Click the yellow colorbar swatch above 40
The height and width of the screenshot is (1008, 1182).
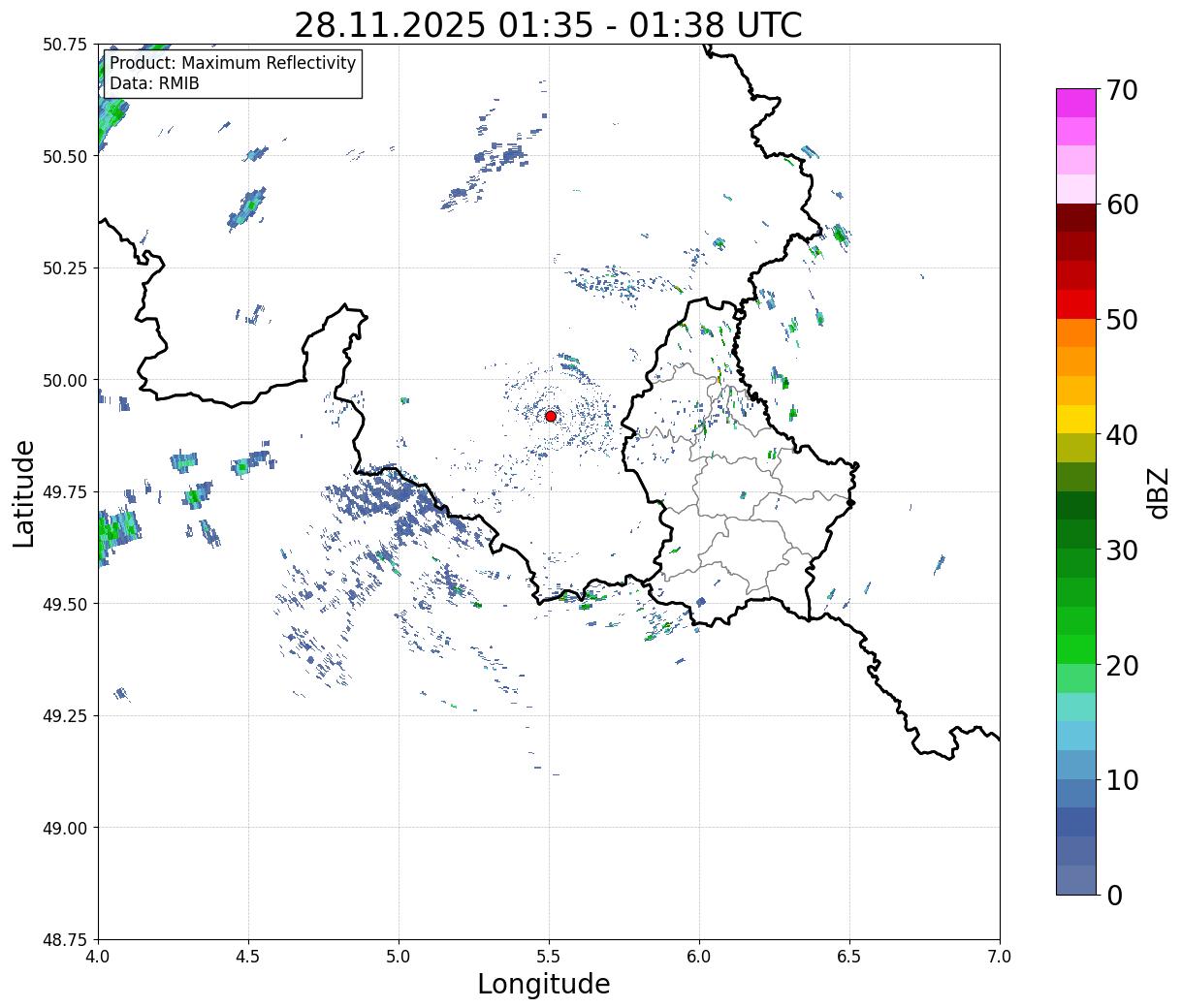click(x=1075, y=420)
